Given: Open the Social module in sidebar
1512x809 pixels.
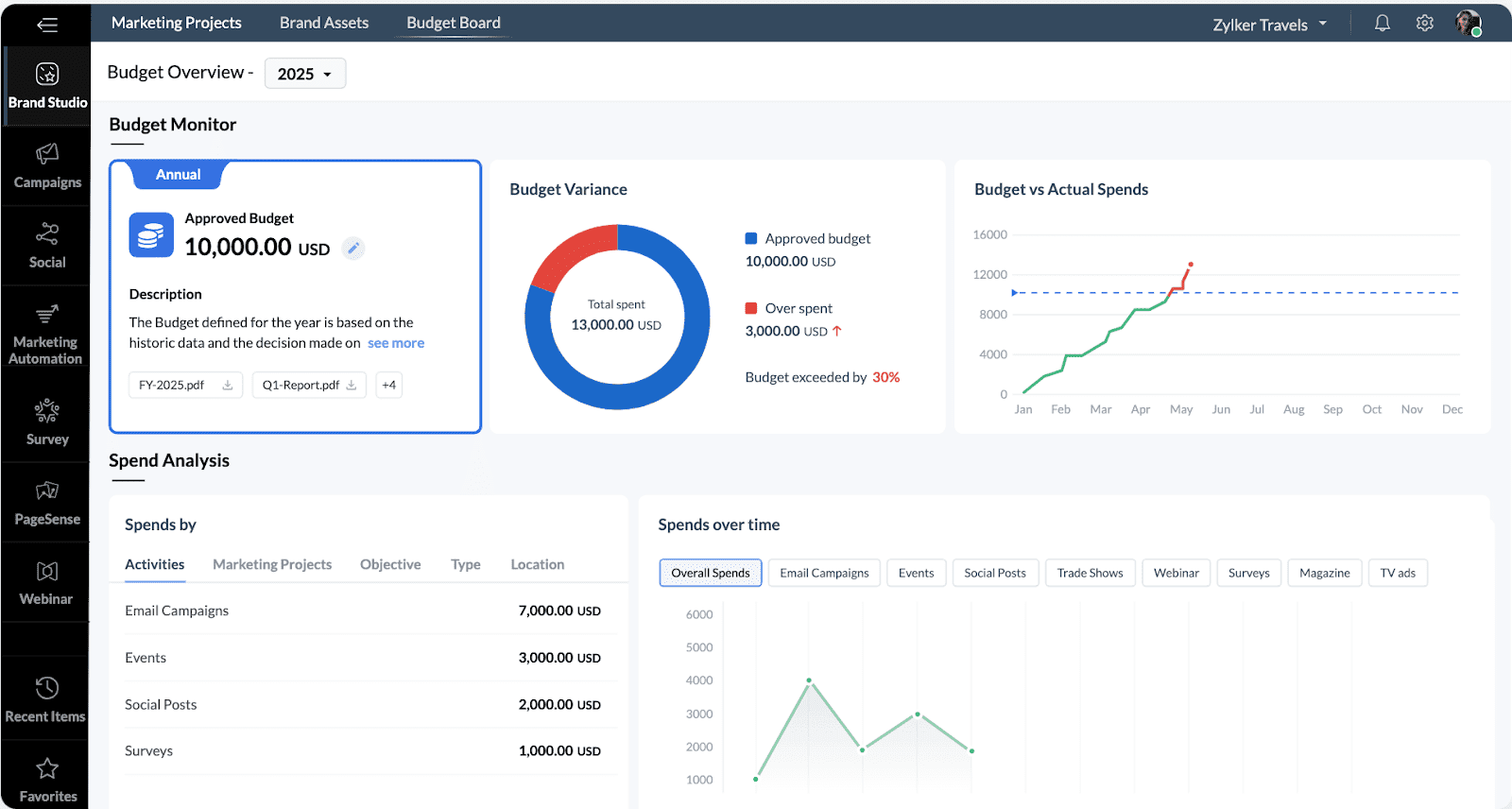Looking at the screenshot, I should (47, 246).
